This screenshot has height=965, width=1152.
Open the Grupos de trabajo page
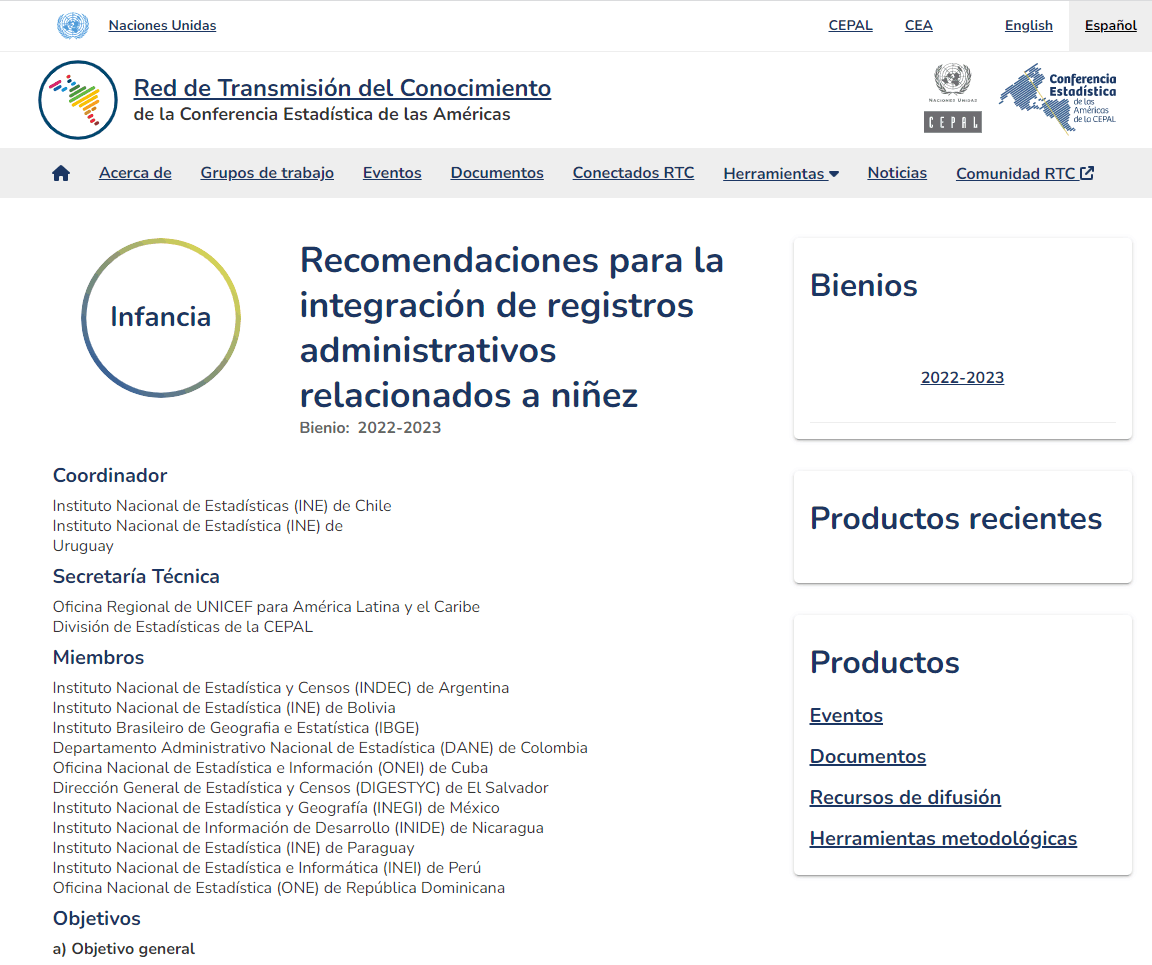267,173
